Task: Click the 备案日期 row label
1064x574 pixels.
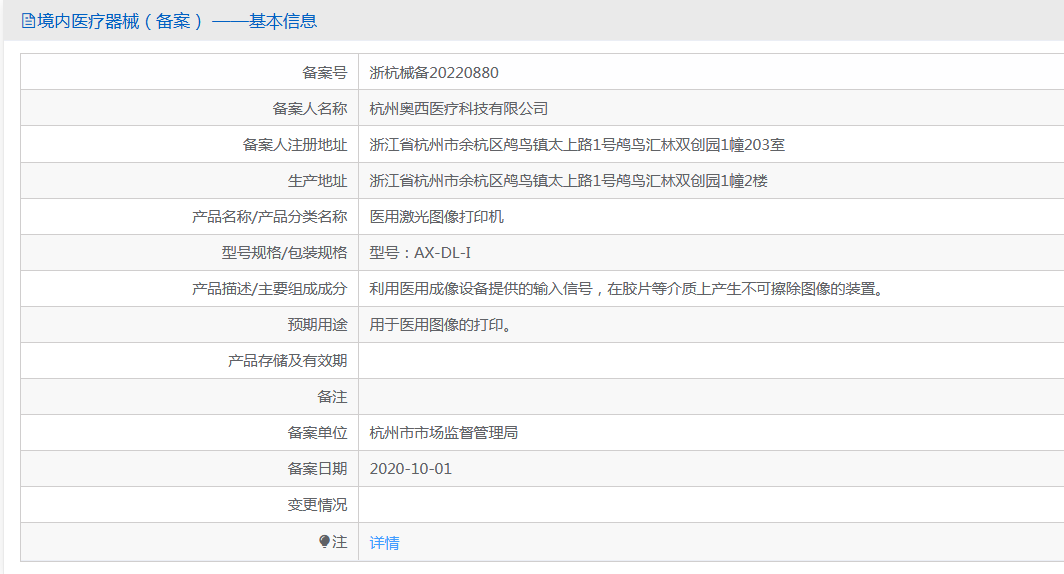Action: point(317,468)
